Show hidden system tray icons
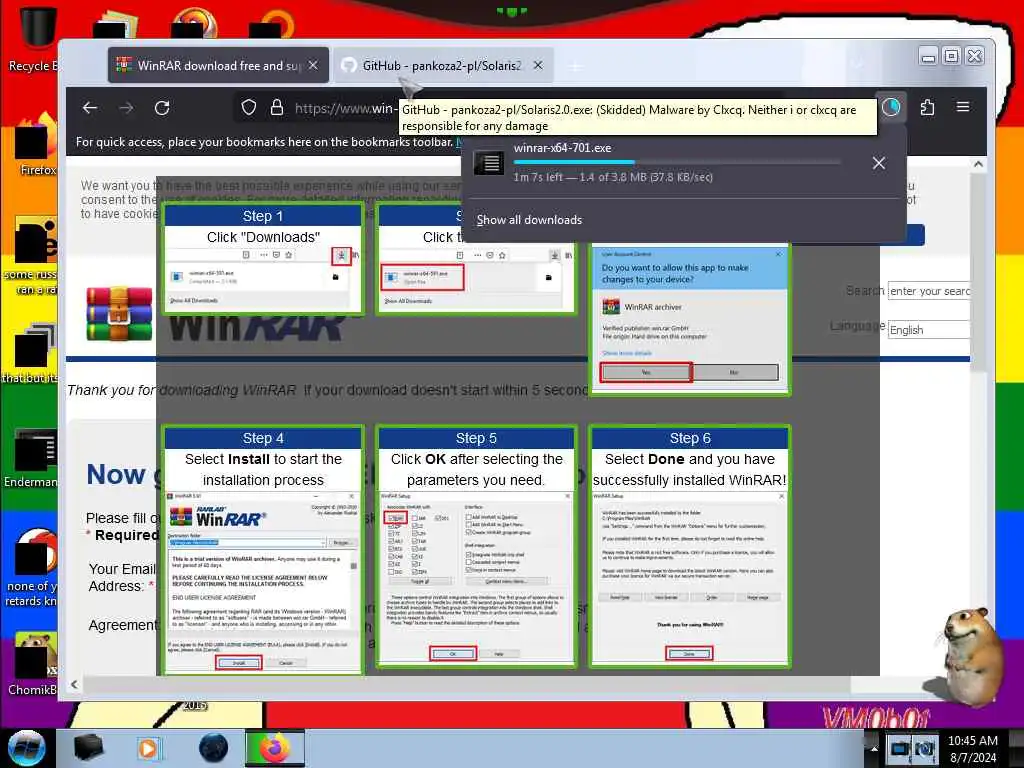 [x=874, y=748]
